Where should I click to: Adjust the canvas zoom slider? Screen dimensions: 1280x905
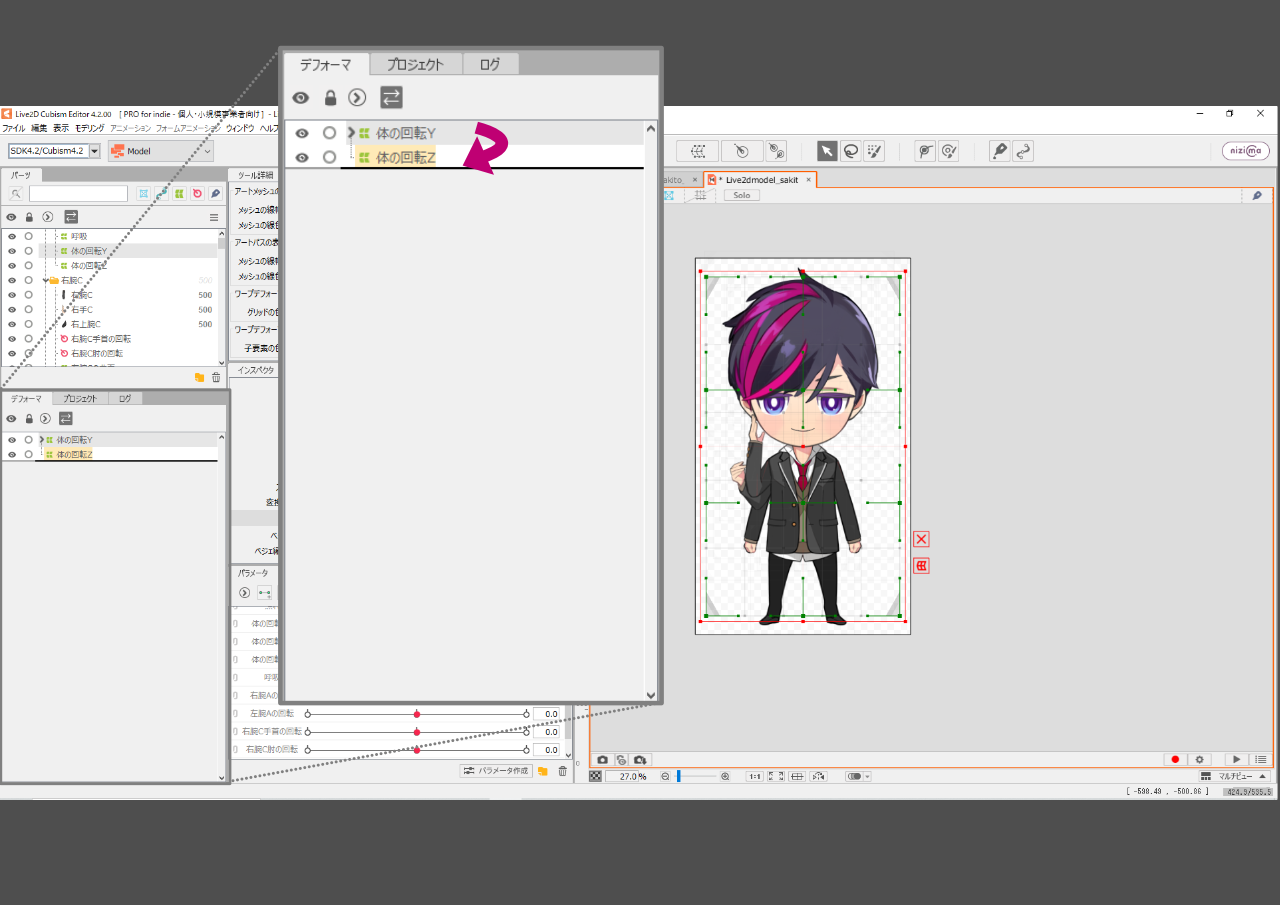696,776
